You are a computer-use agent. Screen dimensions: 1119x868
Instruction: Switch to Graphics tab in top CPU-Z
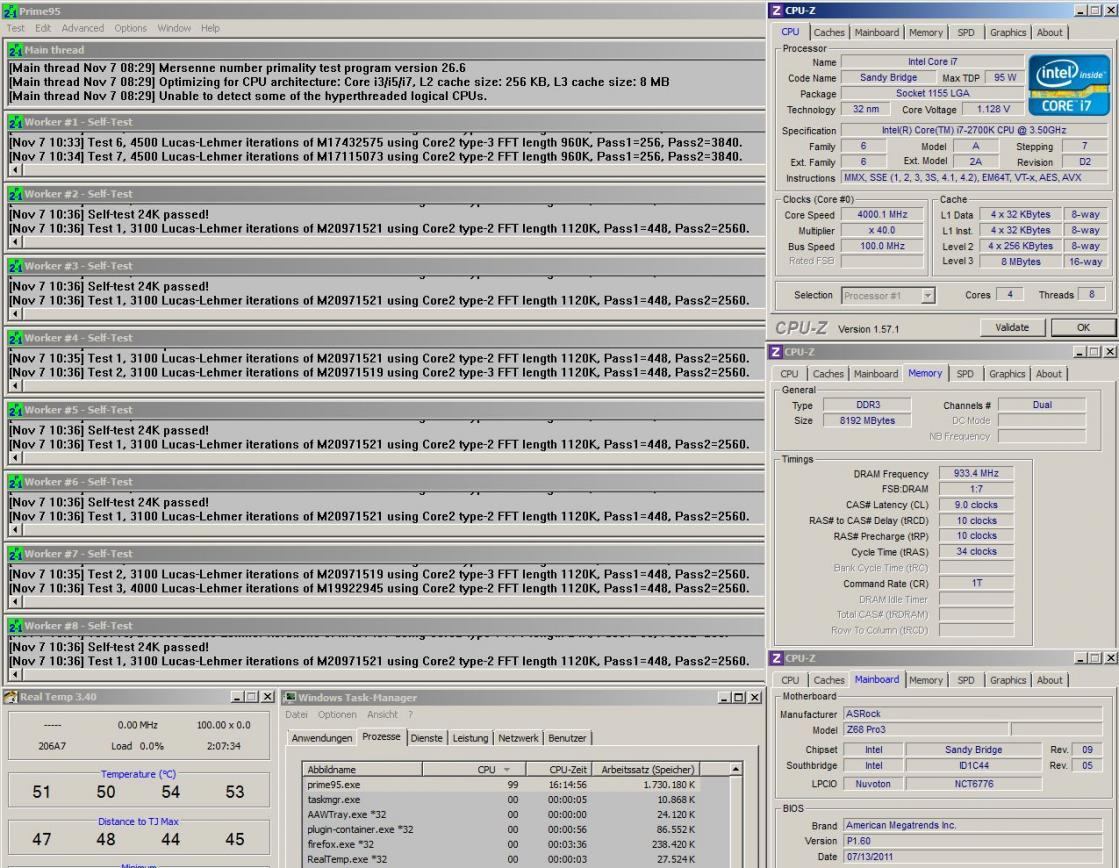1008,33
